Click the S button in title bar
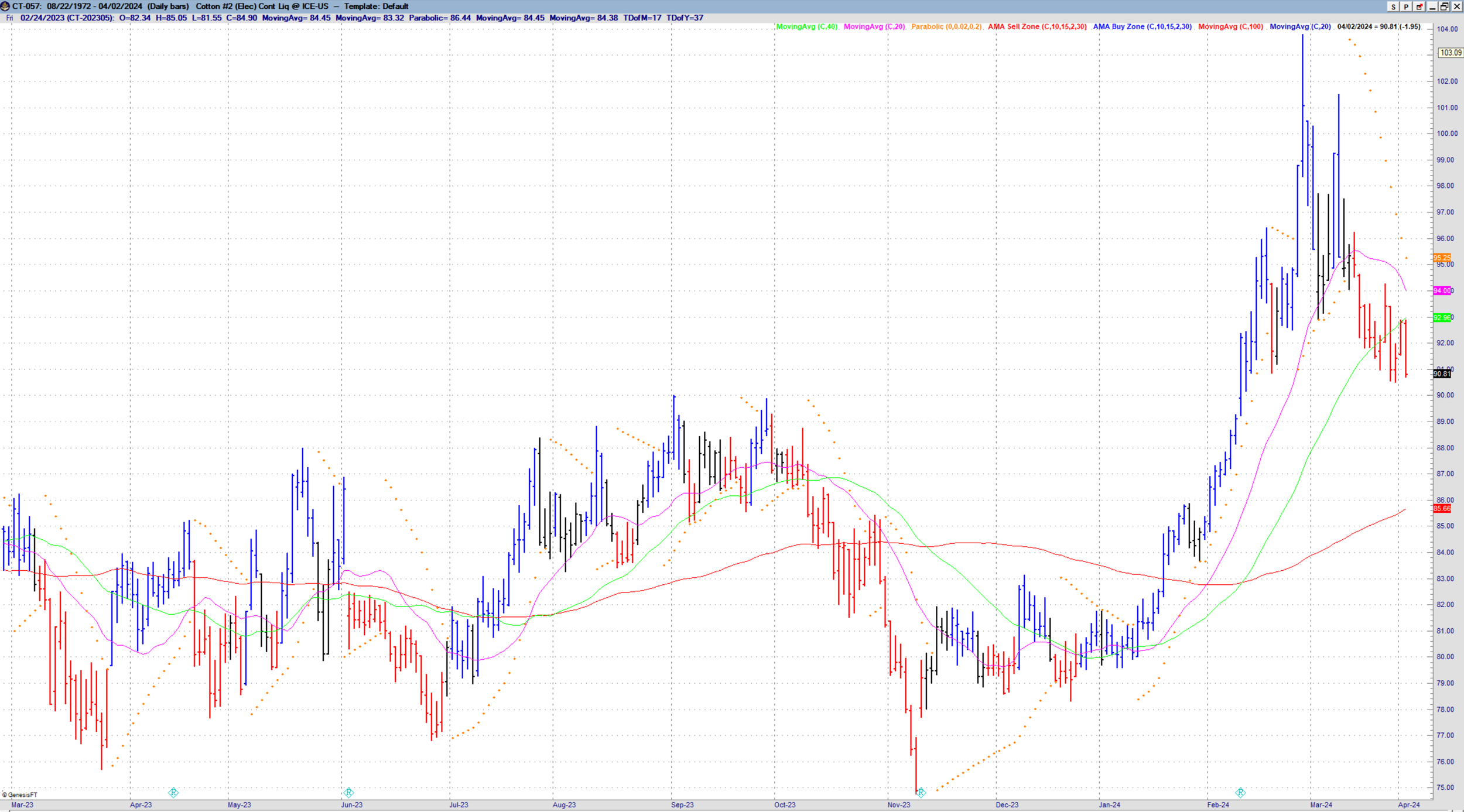The image size is (1464, 812). coord(1393,6)
